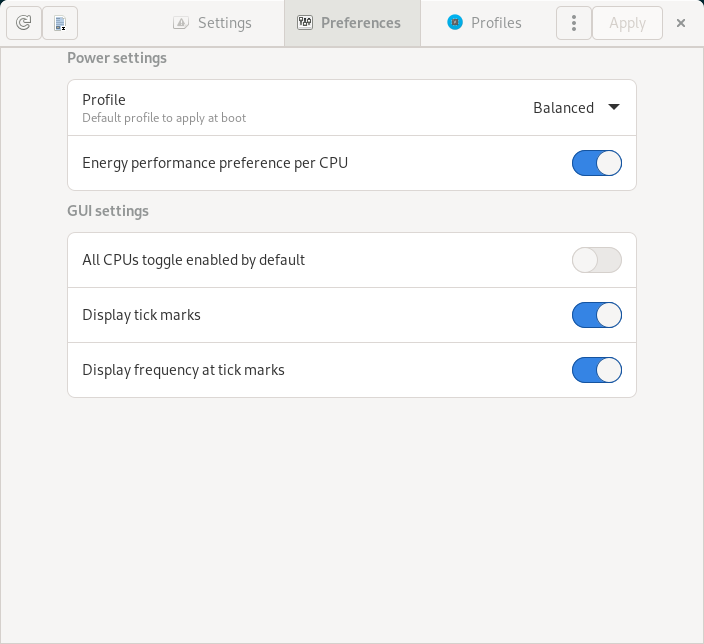Switch to the Settings tab
The image size is (704, 644).
coord(212,23)
